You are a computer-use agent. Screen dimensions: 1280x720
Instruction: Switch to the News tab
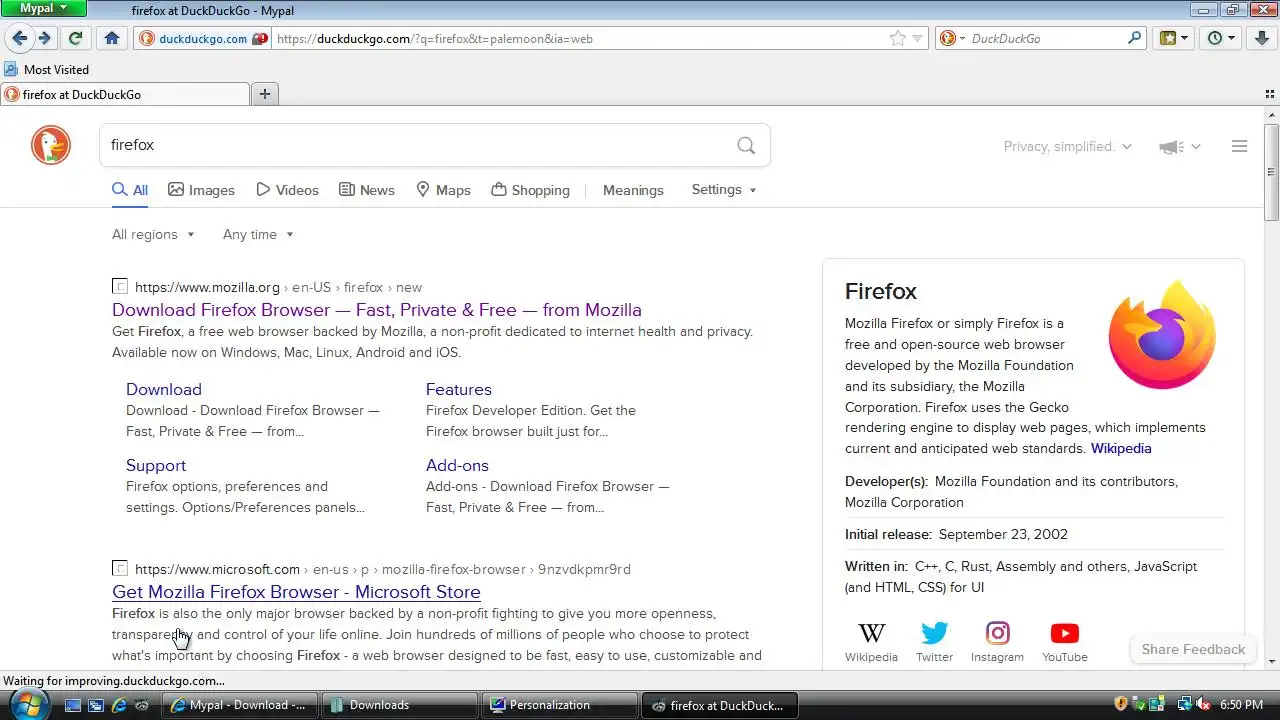[x=367, y=190]
